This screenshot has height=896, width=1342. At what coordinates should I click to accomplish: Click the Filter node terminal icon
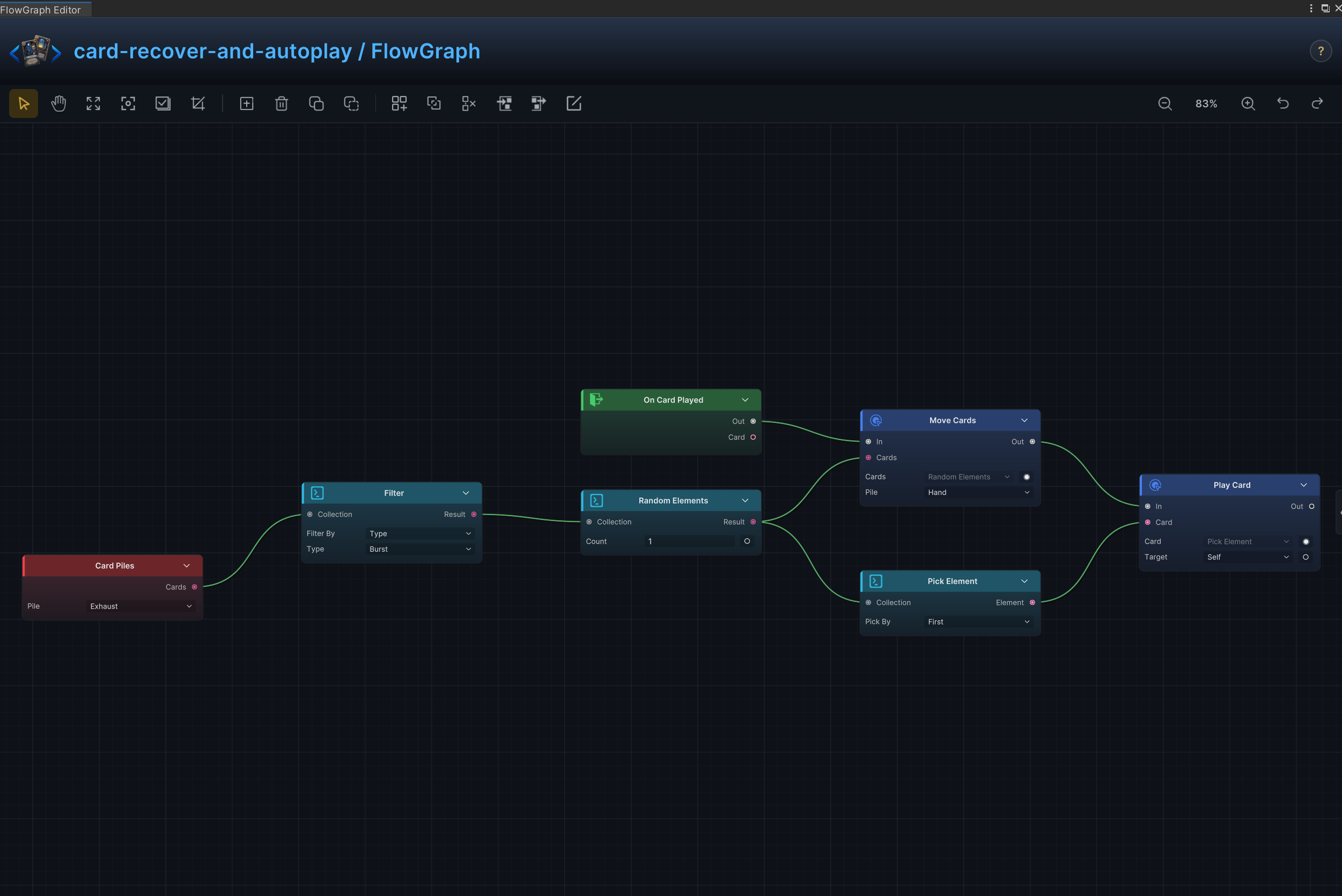(x=317, y=493)
